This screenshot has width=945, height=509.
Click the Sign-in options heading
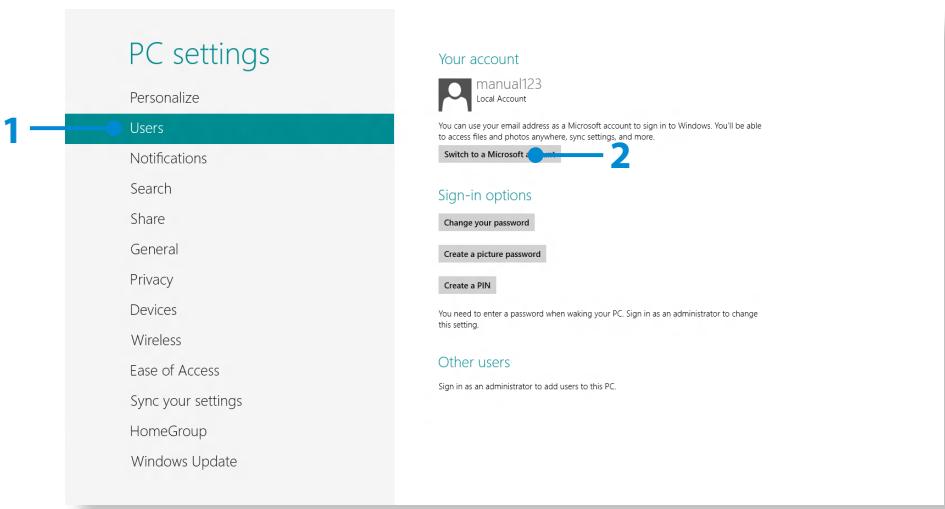click(x=485, y=195)
